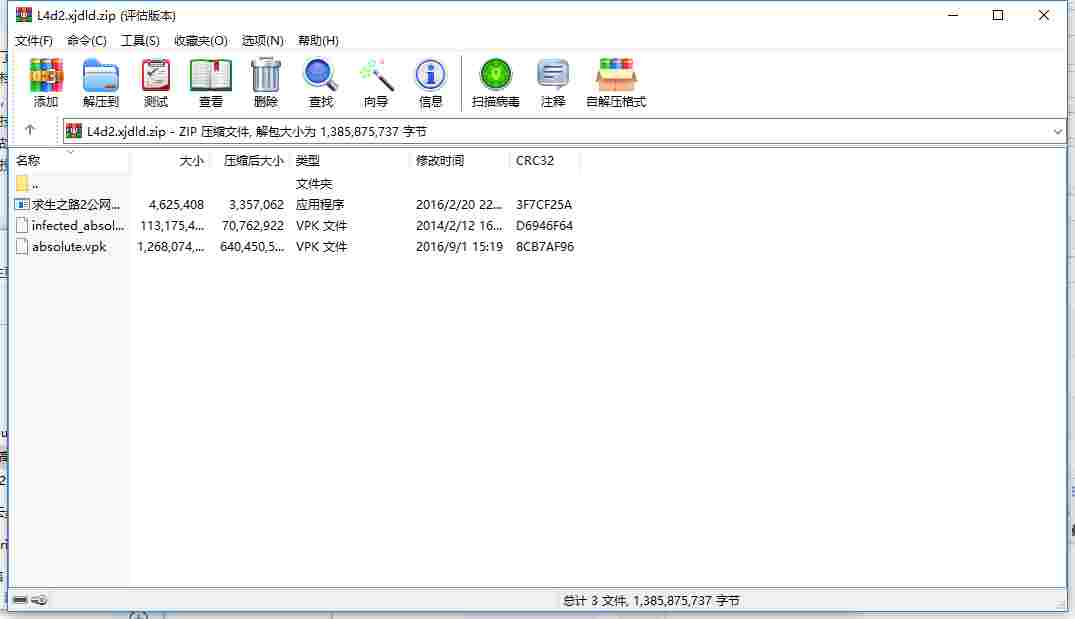Open the 命令(C) menu
The image size is (1075, 619).
[x=86, y=40]
